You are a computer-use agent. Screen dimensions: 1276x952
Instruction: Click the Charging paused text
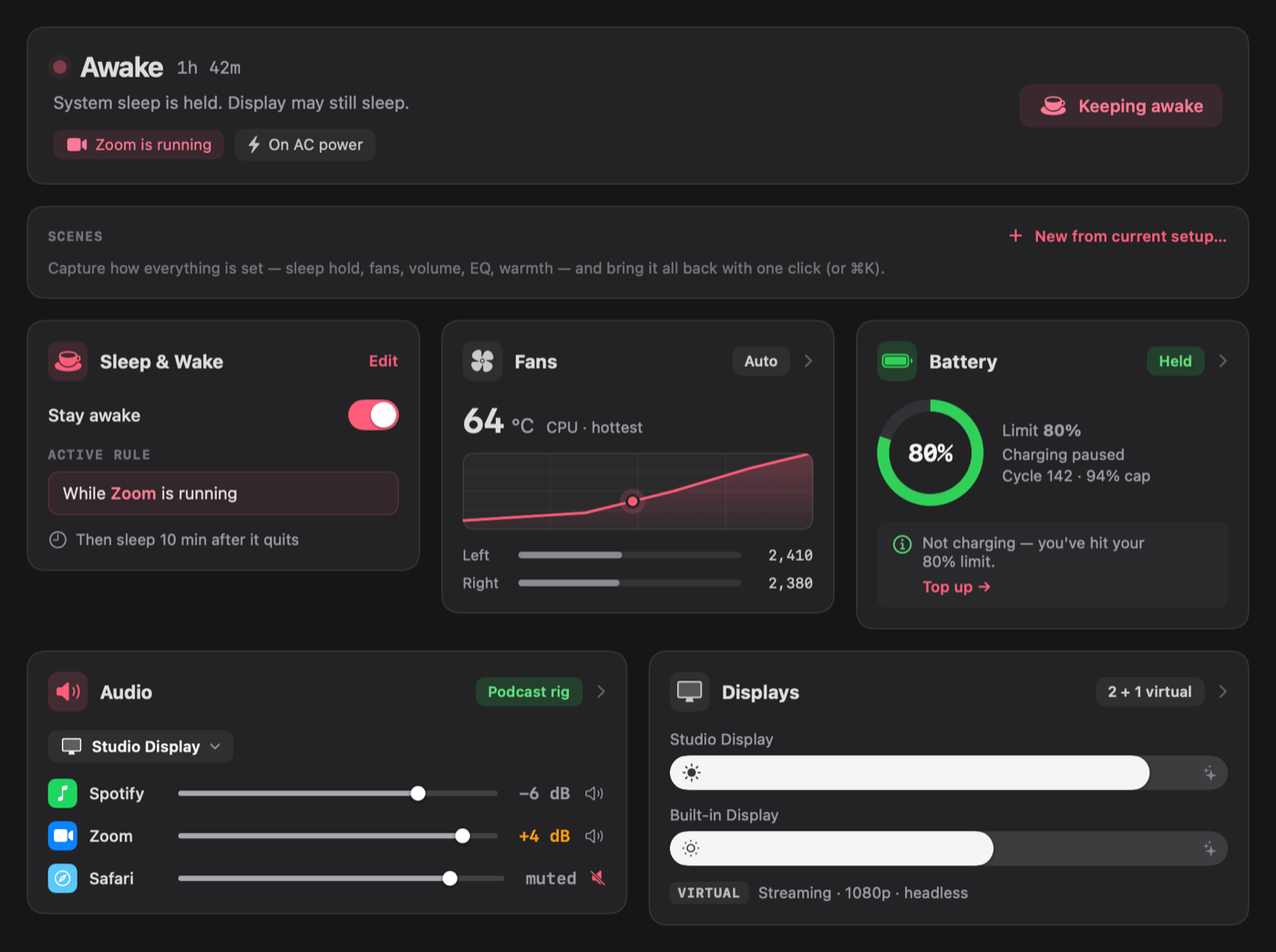point(1063,455)
